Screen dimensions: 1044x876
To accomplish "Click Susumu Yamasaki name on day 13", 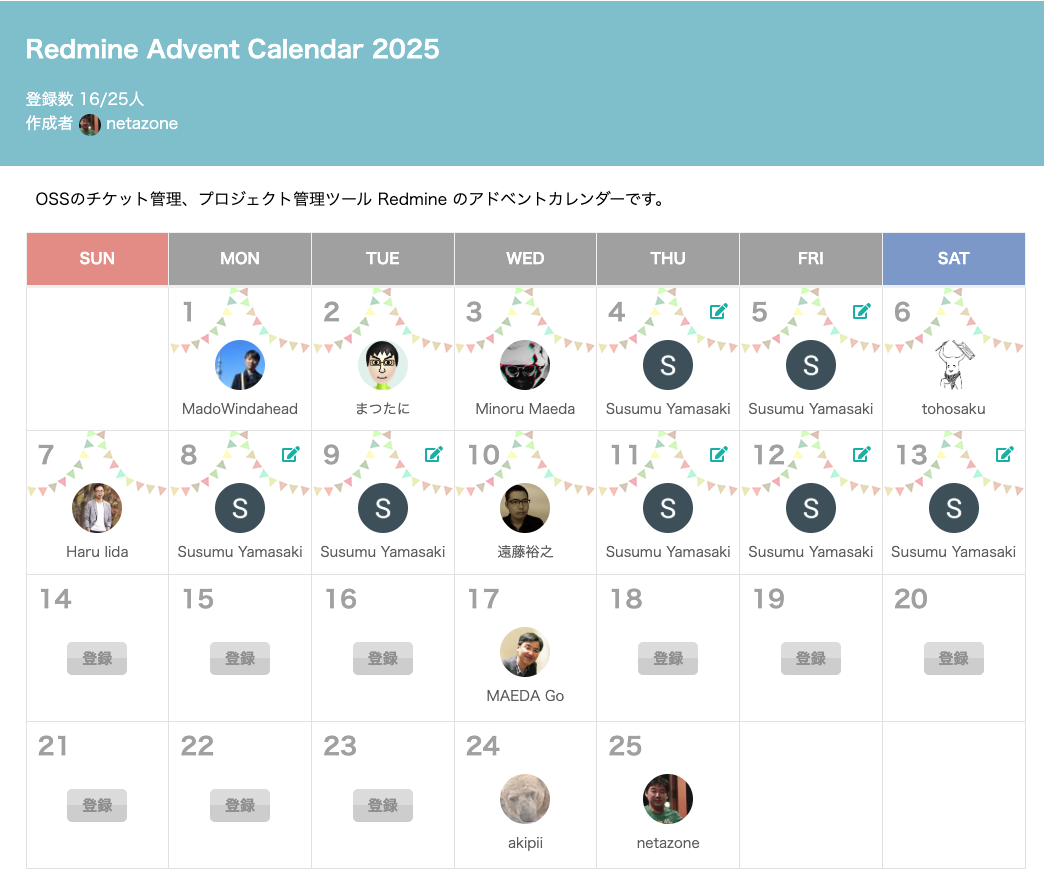I will click(x=953, y=552).
